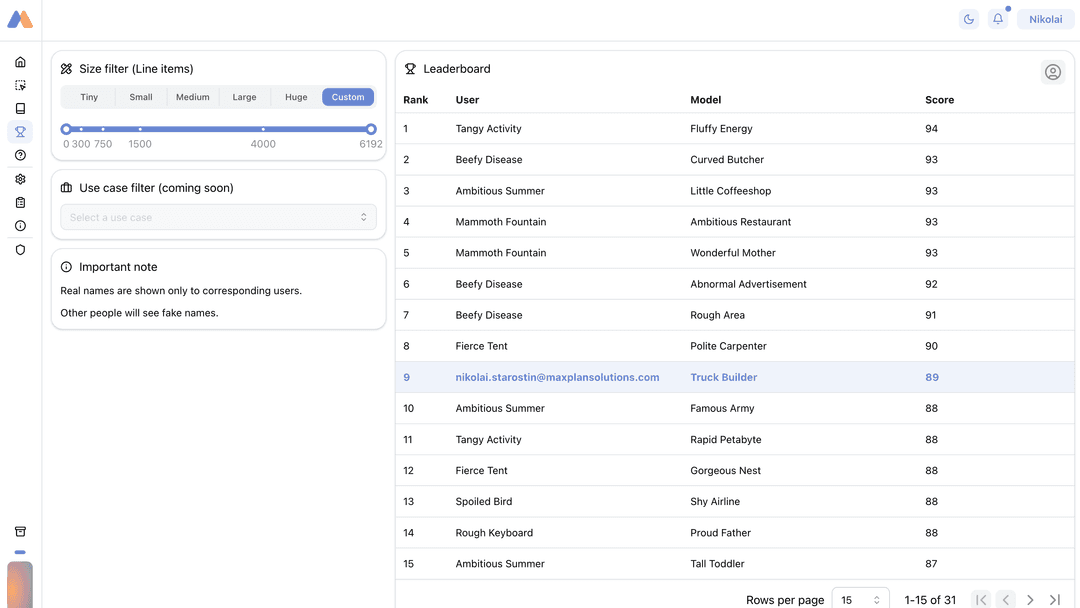Select the Small size filter
Viewport: 1080px width, 608px height.
tap(141, 97)
